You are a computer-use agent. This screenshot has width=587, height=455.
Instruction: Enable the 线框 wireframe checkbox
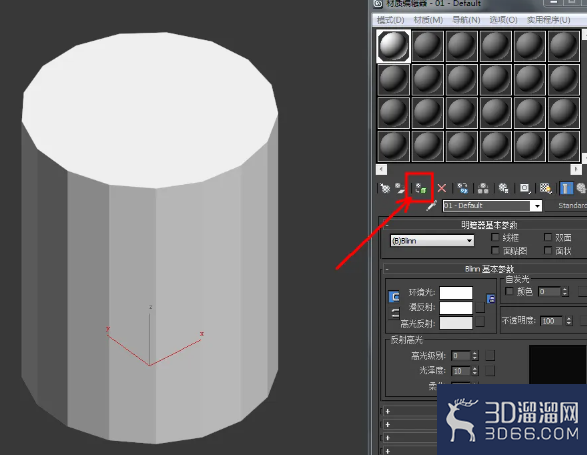point(495,237)
